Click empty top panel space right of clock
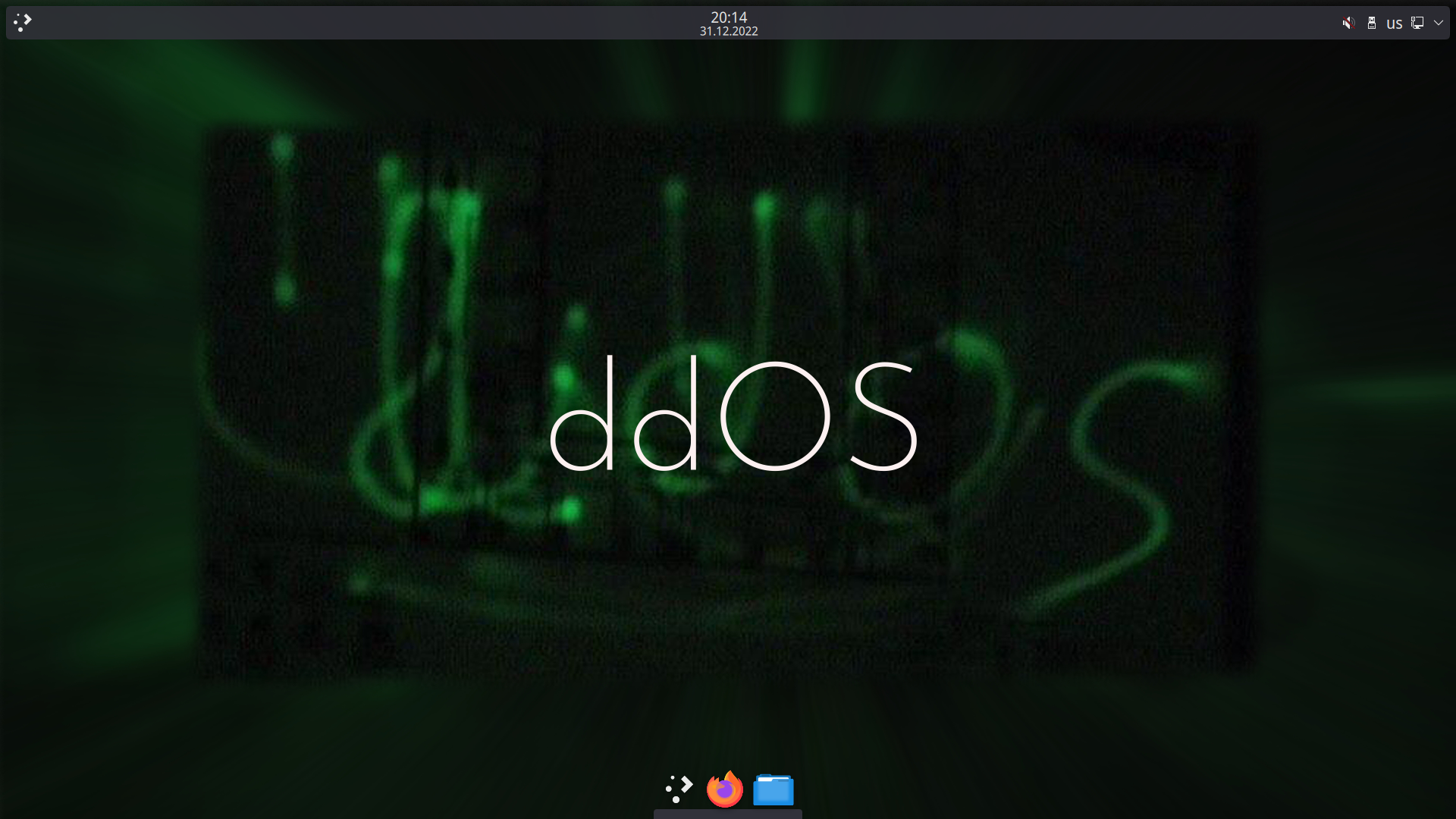The height and width of the screenshot is (819, 1456). click(x=1062, y=23)
